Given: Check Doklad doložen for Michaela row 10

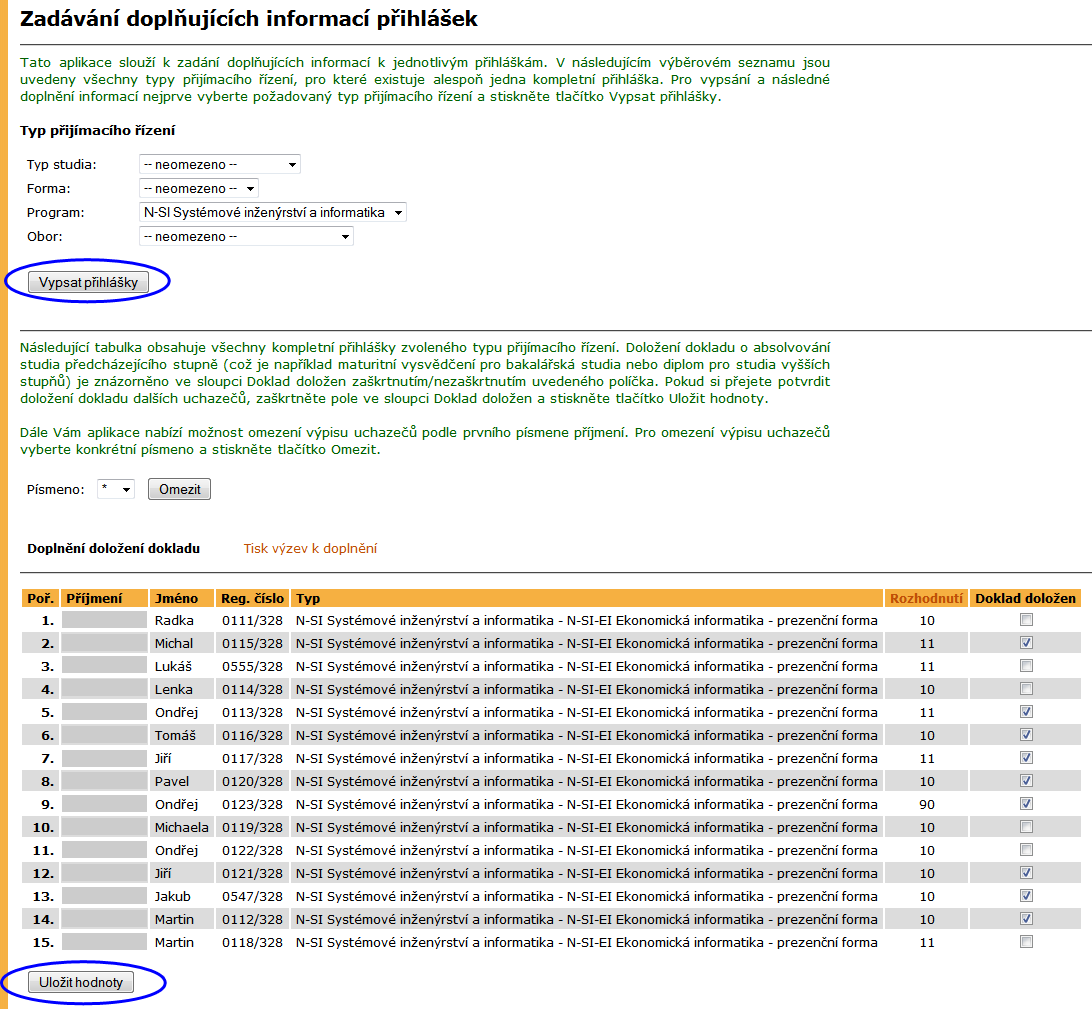Looking at the screenshot, I should pos(1026,827).
